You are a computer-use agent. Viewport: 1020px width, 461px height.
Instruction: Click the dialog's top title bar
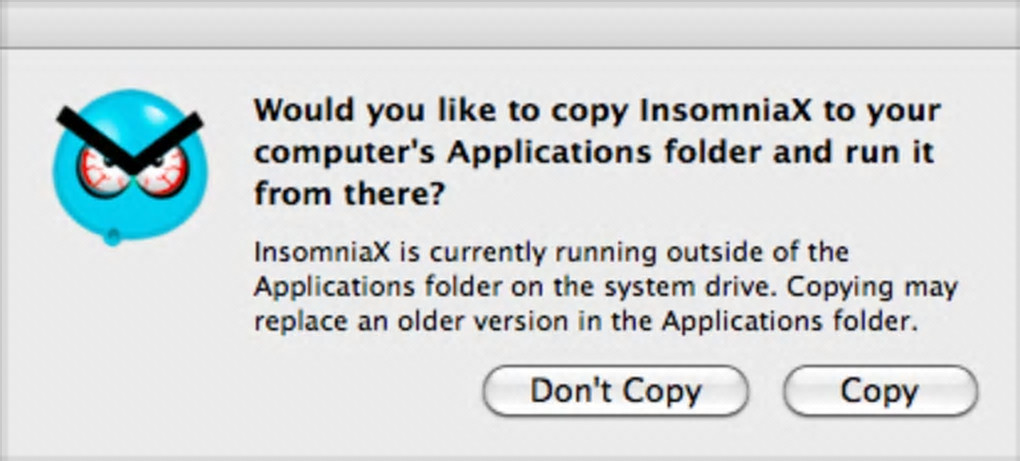pos(510,22)
